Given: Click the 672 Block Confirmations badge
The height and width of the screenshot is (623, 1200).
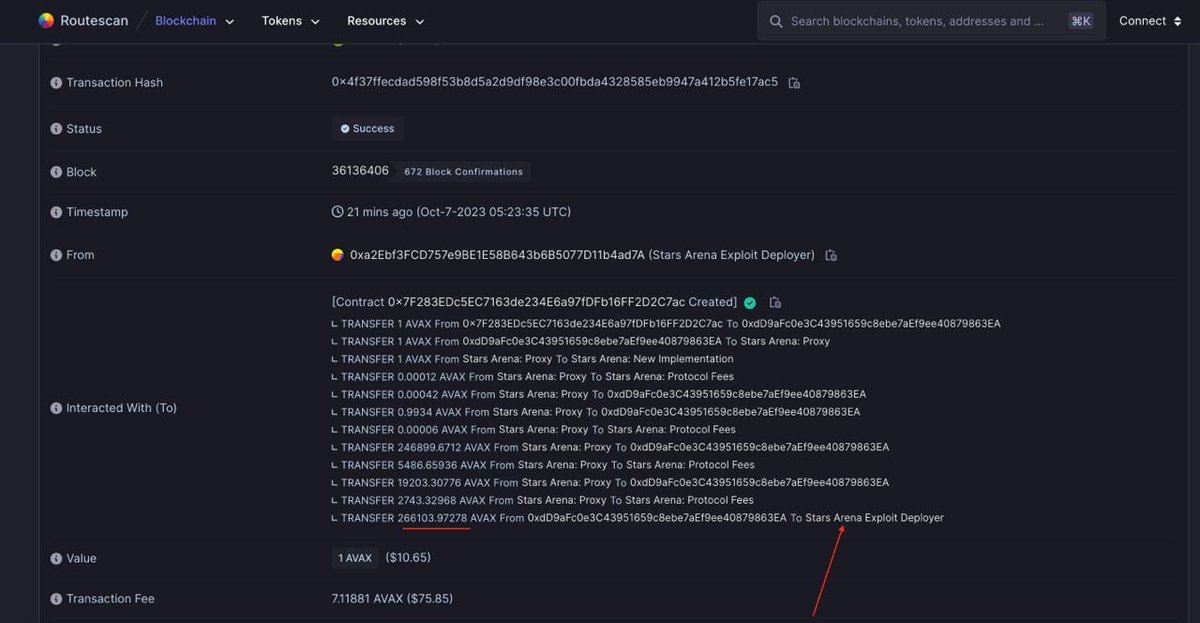Looking at the screenshot, I should tap(463, 172).
